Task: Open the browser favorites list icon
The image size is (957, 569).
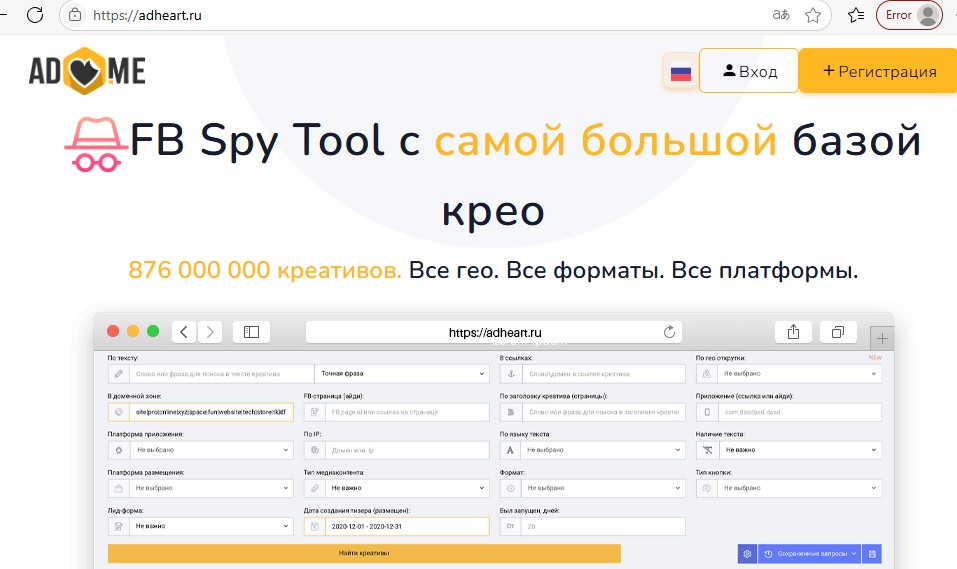Action: pos(856,15)
